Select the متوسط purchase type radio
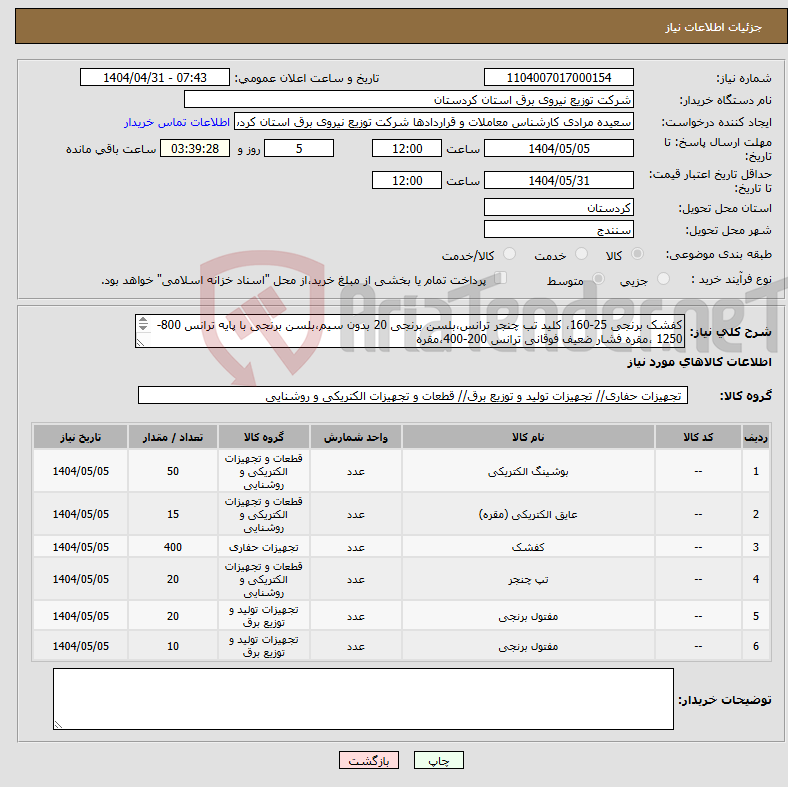The image size is (788, 787). 598,278
